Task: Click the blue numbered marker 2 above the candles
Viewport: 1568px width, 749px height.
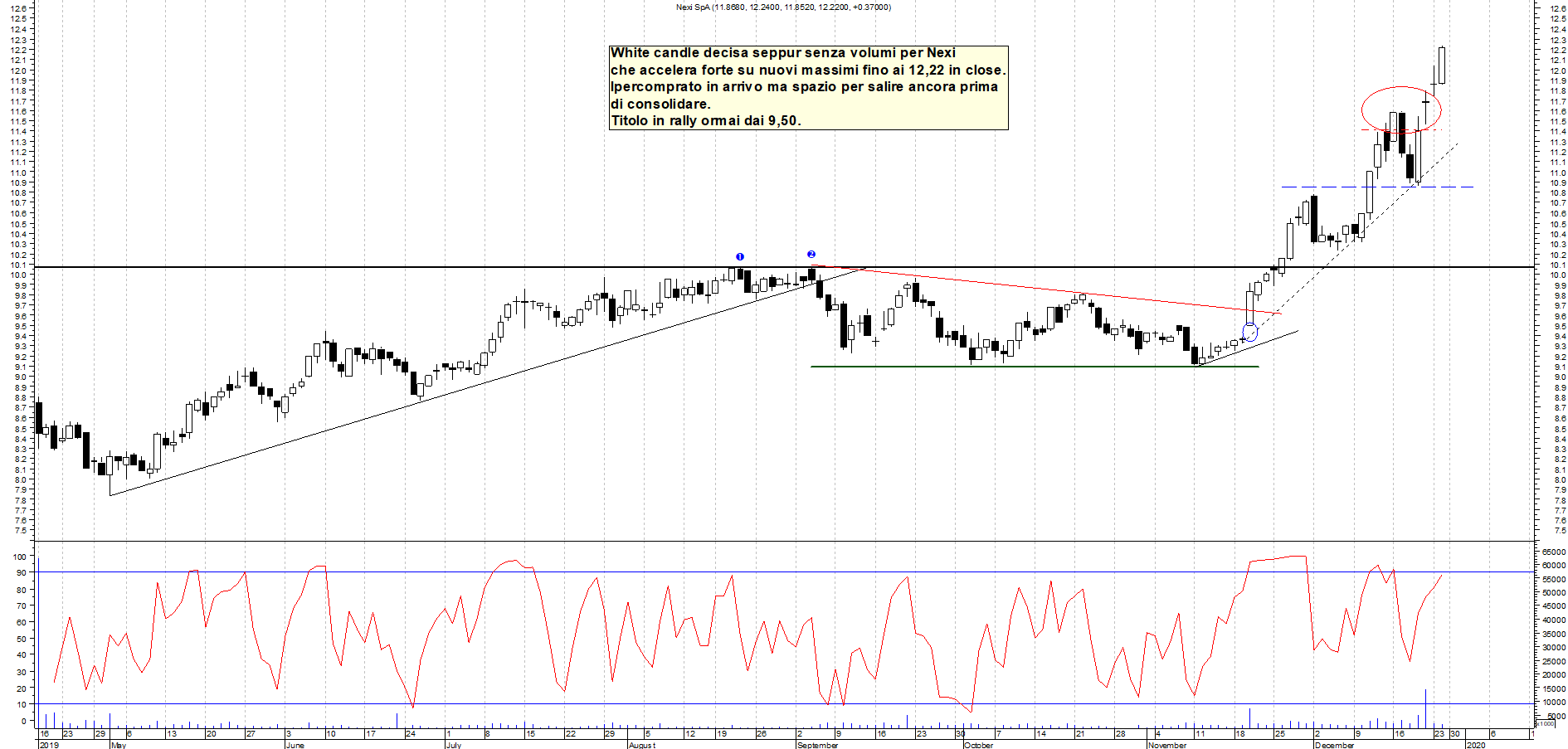Action: [x=811, y=255]
